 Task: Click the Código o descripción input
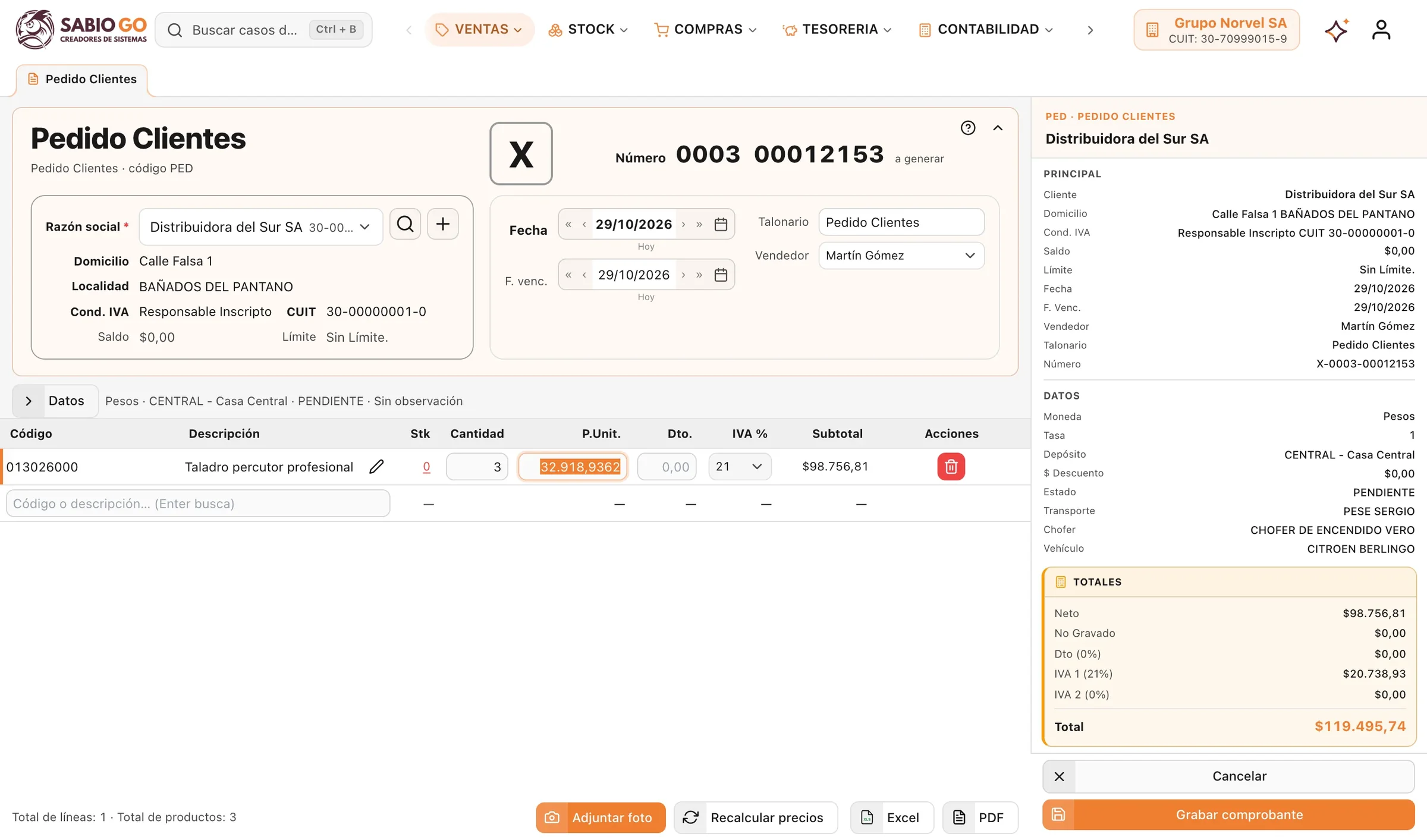[198, 504]
